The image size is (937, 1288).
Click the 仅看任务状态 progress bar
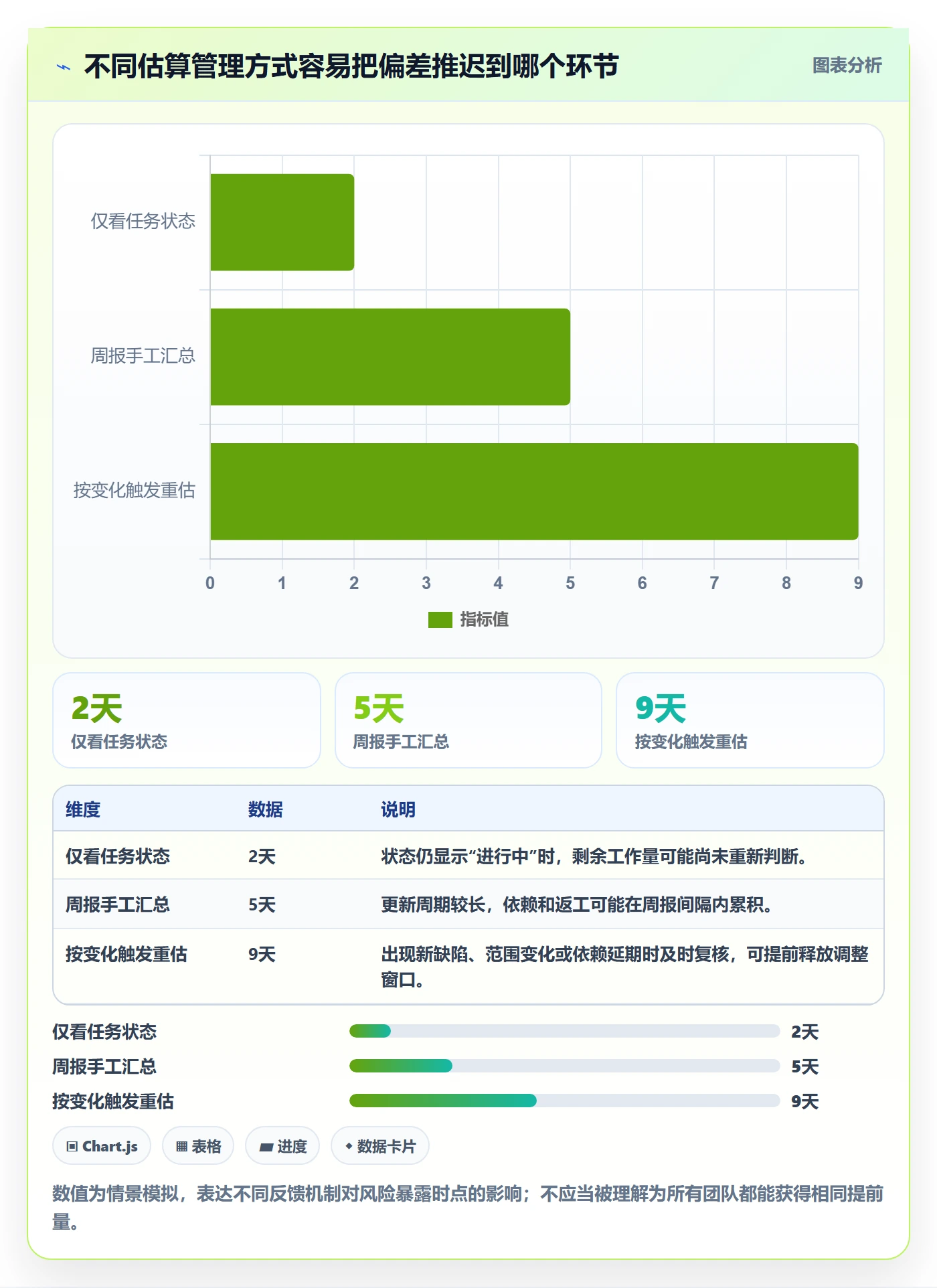[564, 1031]
